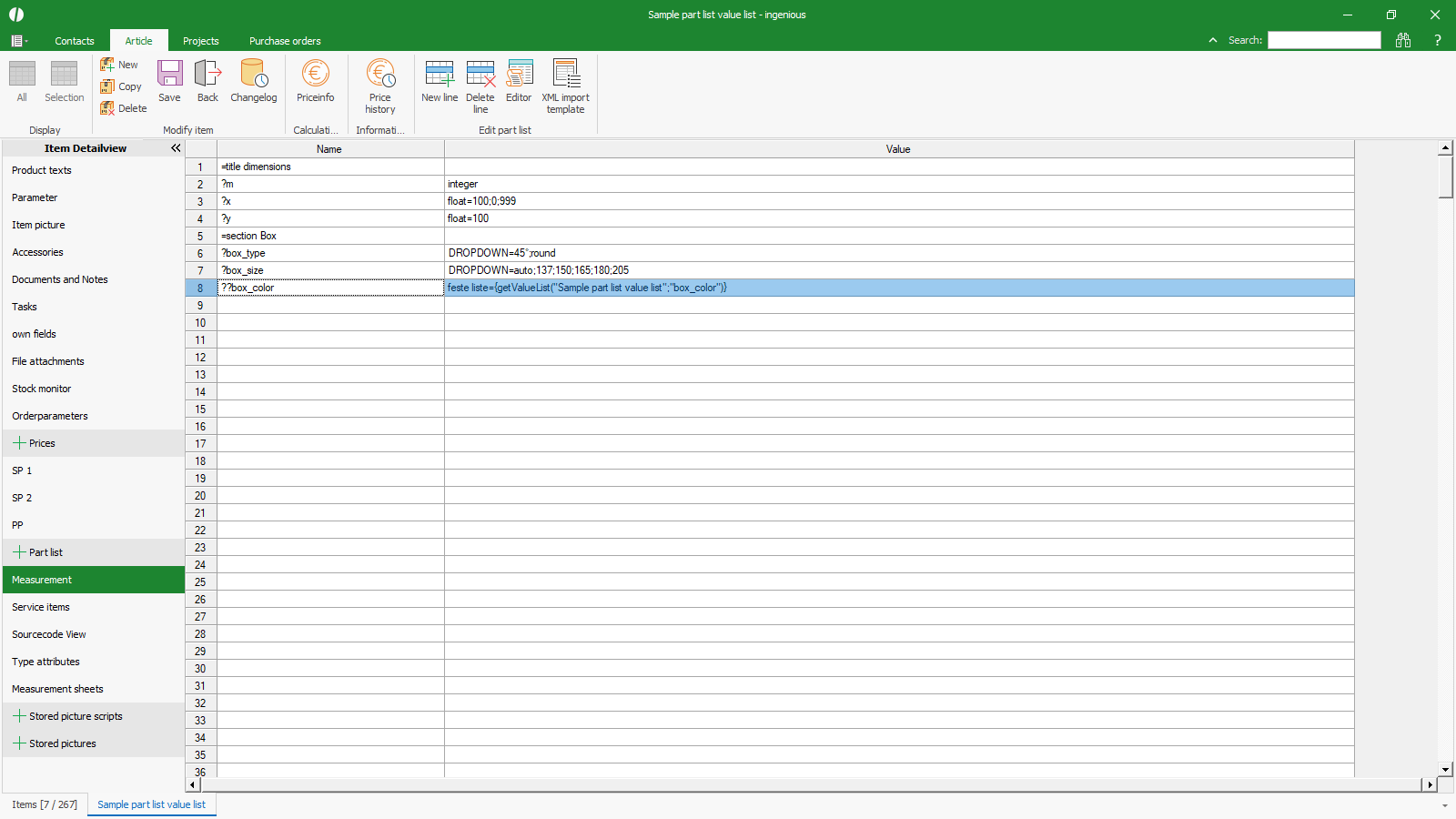Open XML import template
This screenshot has width=1456, height=819.
pyautogui.click(x=565, y=86)
